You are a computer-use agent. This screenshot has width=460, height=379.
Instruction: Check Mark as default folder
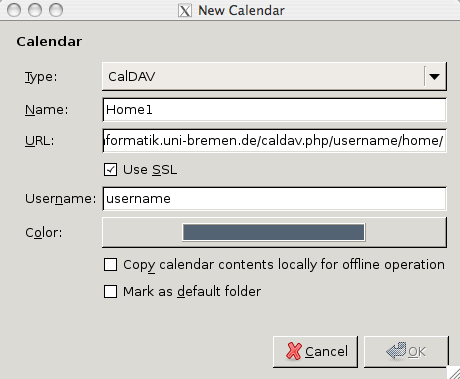click(x=110, y=291)
